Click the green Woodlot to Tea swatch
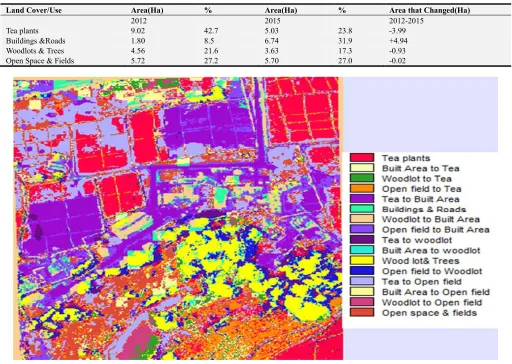512x364 pixels. pyautogui.click(x=362, y=178)
